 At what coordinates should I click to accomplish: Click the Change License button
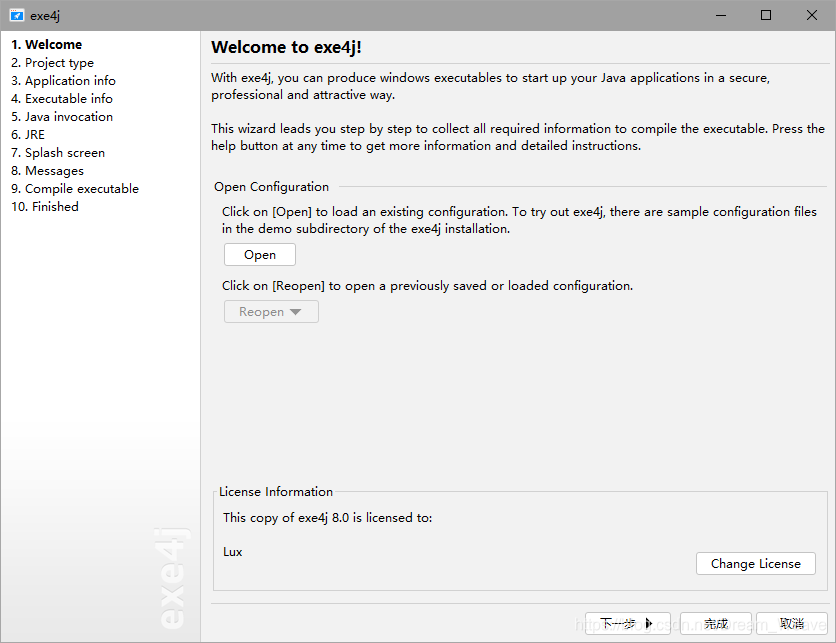click(755, 564)
